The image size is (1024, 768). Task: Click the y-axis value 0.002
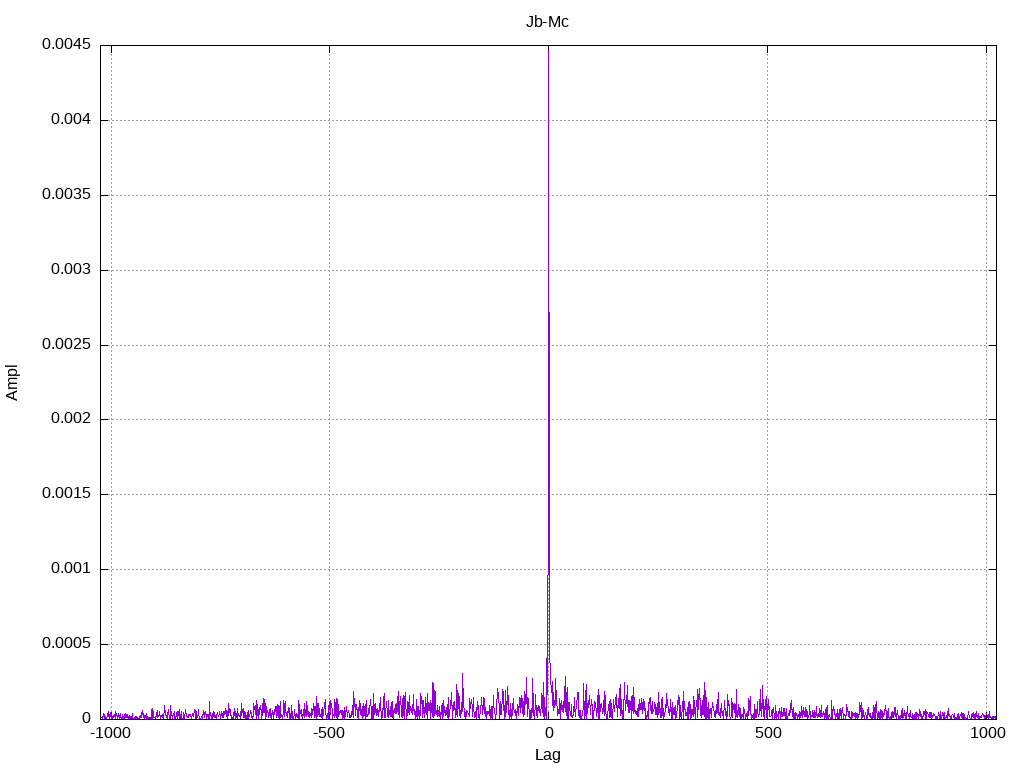pyautogui.click(x=71, y=418)
